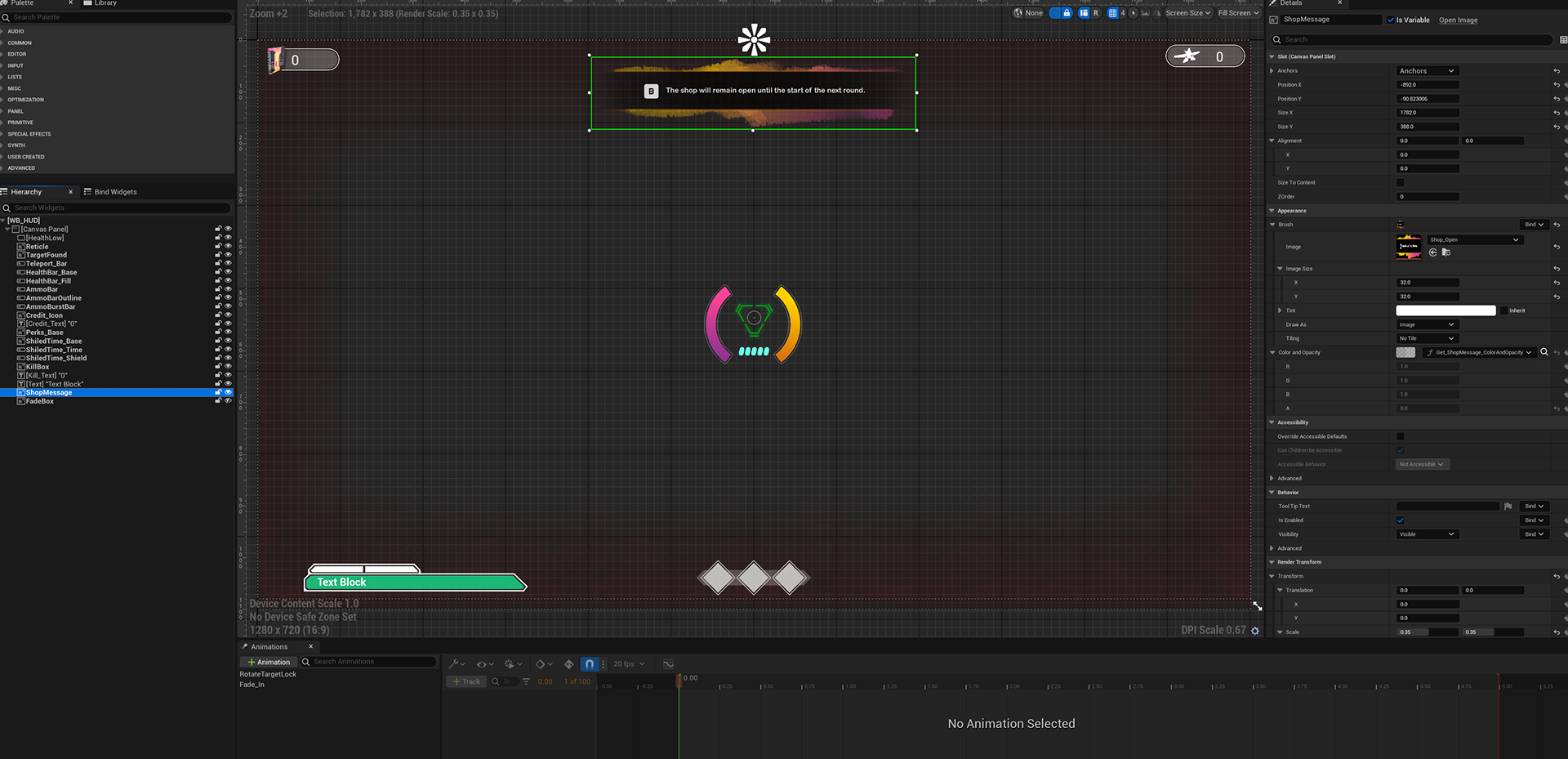Click the Color and Opacity swatch
This screenshot has width=1568, height=759.
(x=1405, y=352)
